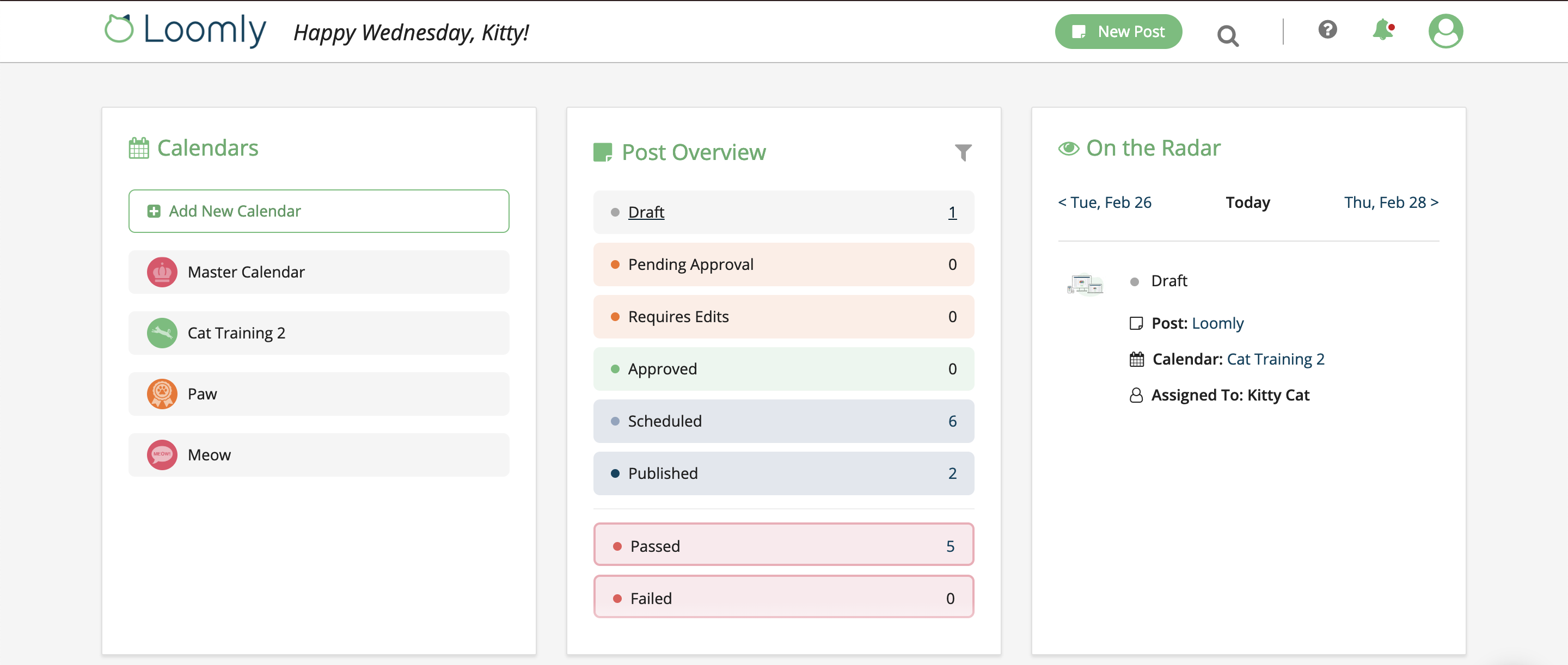The height and width of the screenshot is (665, 1568).
Task: Click the Calendars panel calendar icon
Action: [x=139, y=146]
